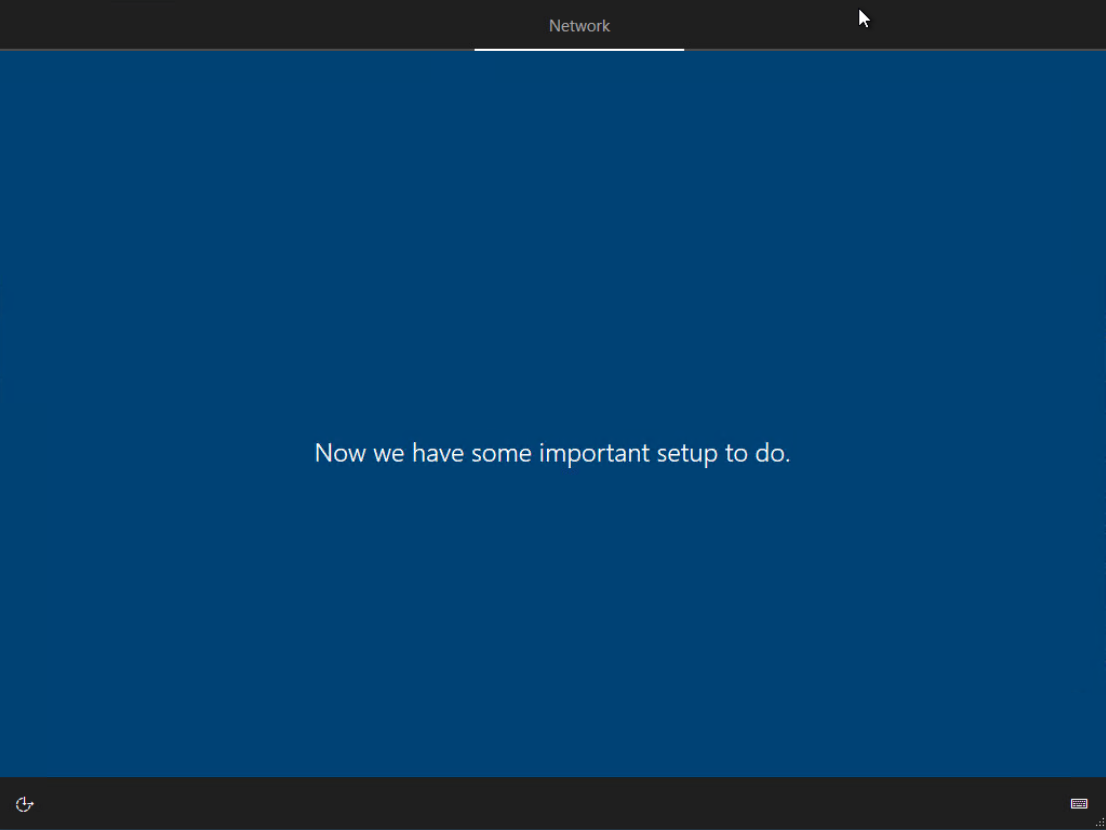
Task: Click the on-screen keyboard icon
Action: [x=1079, y=804]
